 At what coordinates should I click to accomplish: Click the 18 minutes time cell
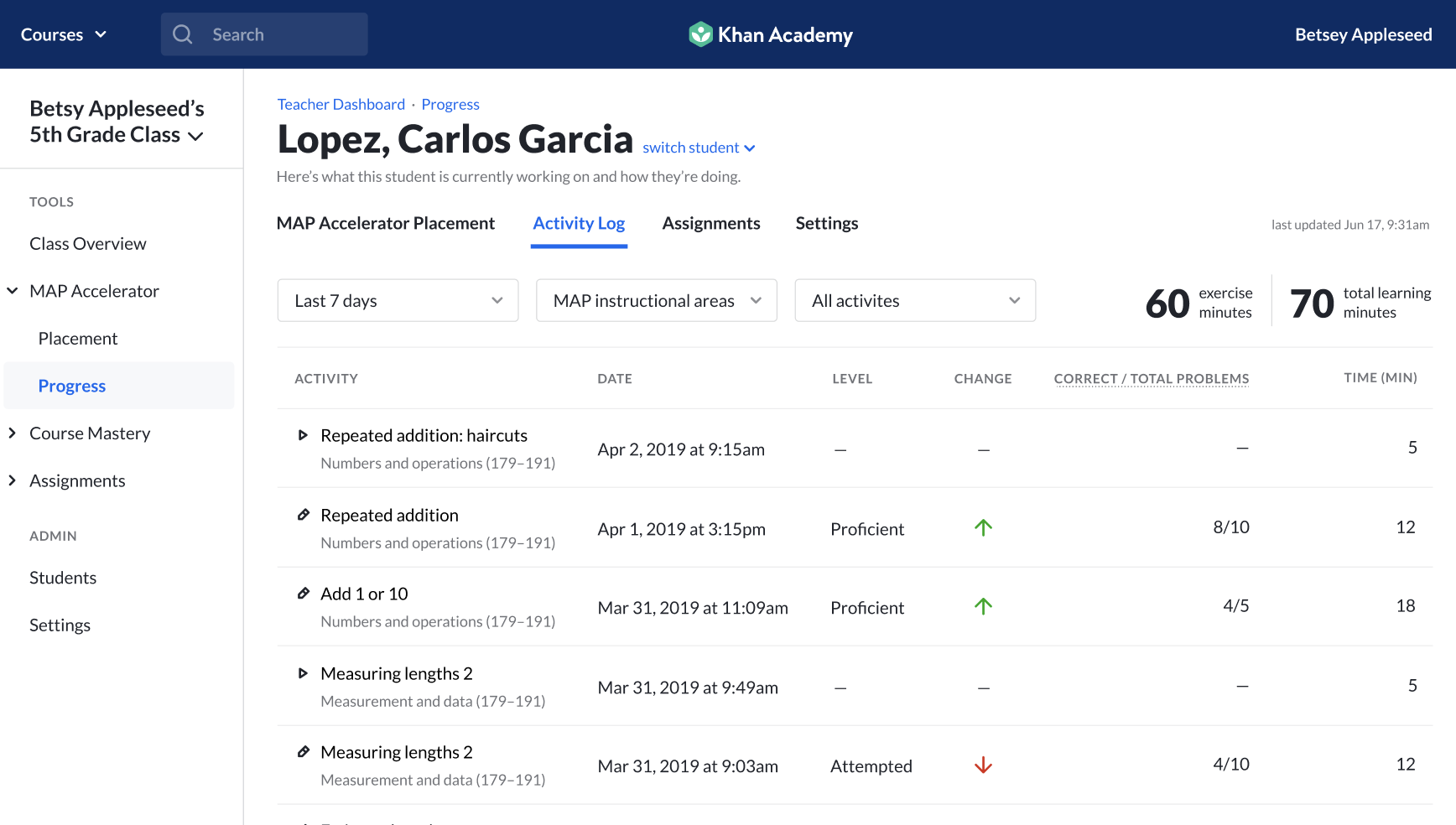[x=1406, y=606]
